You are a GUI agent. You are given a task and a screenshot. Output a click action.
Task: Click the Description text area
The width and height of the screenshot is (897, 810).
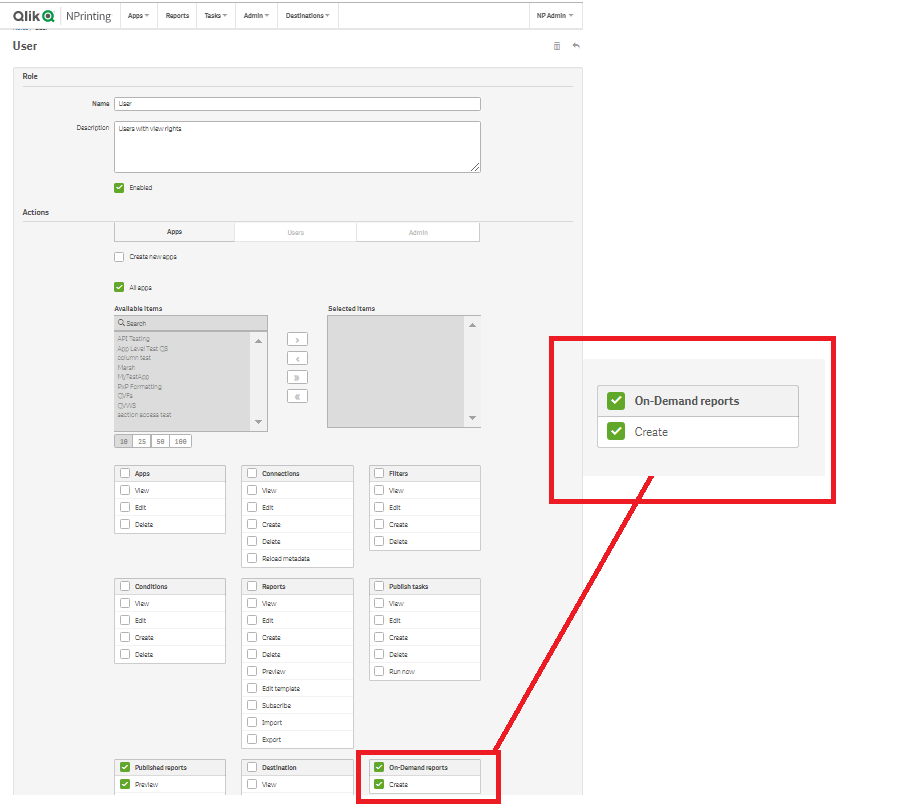[297, 146]
